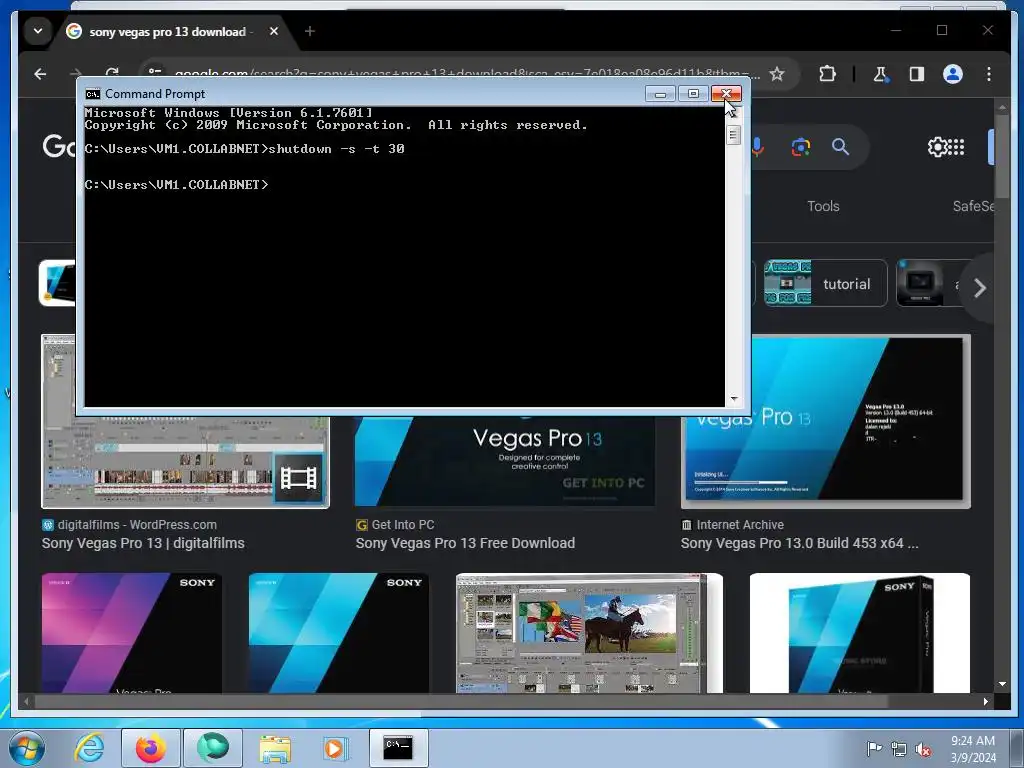Click Google search magnifier button
The image size is (1024, 768).
click(840, 147)
